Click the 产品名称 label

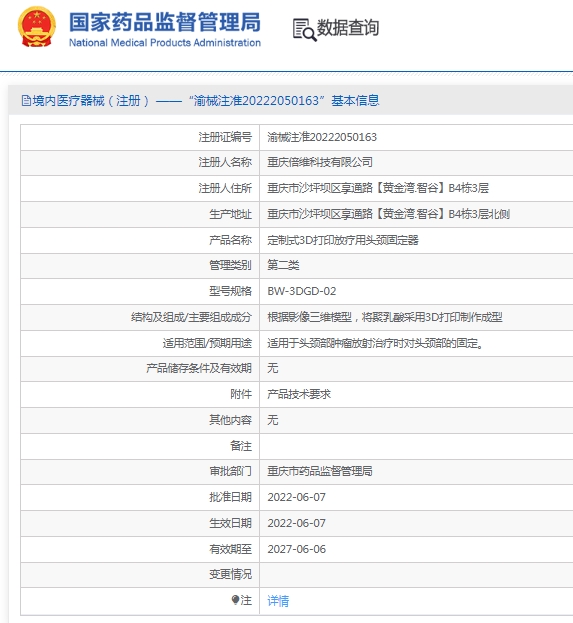[230, 240]
